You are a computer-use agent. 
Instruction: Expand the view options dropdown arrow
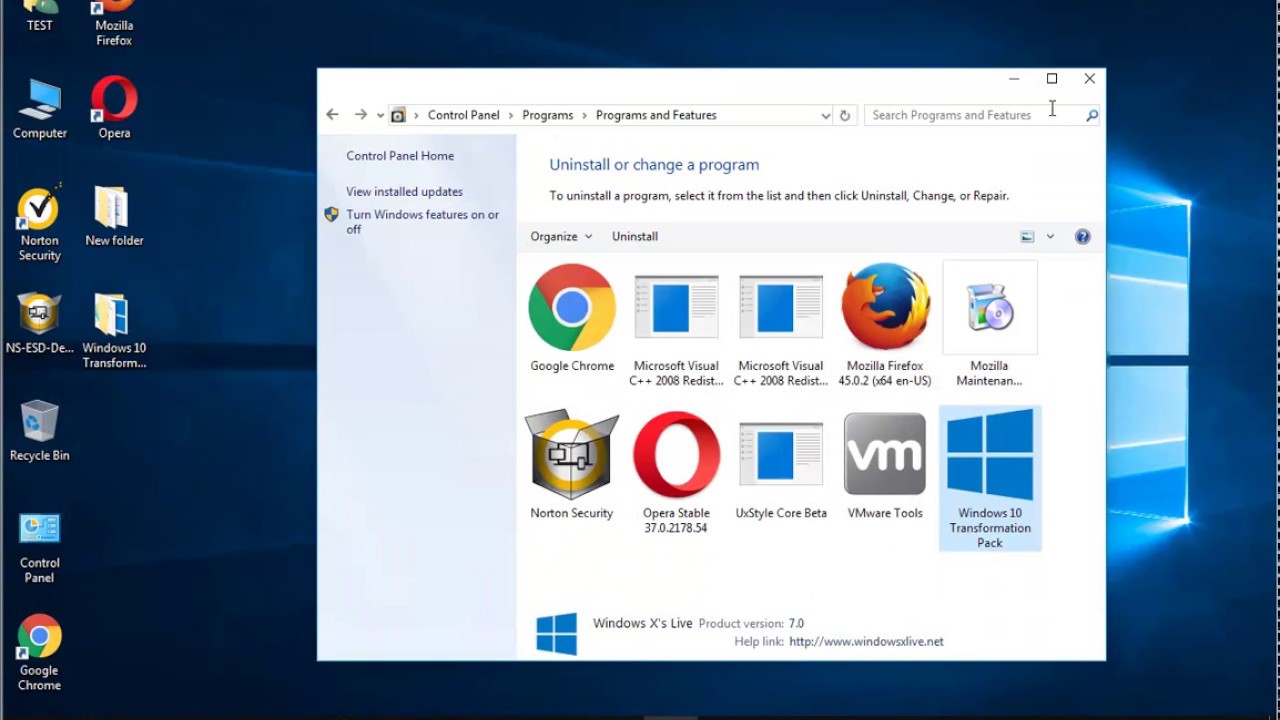click(x=1050, y=237)
